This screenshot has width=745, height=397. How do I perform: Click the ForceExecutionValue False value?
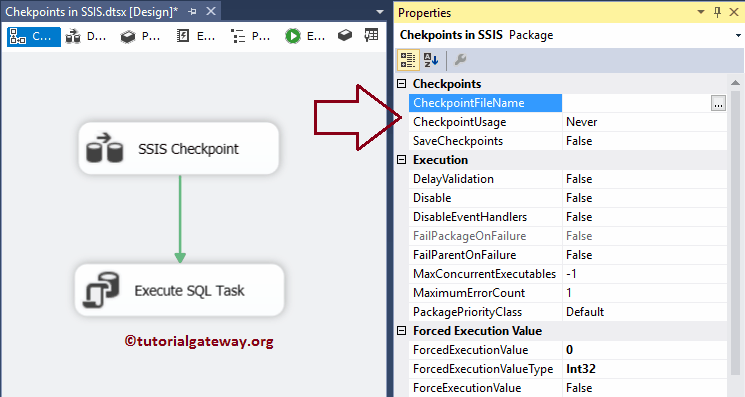coord(579,388)
